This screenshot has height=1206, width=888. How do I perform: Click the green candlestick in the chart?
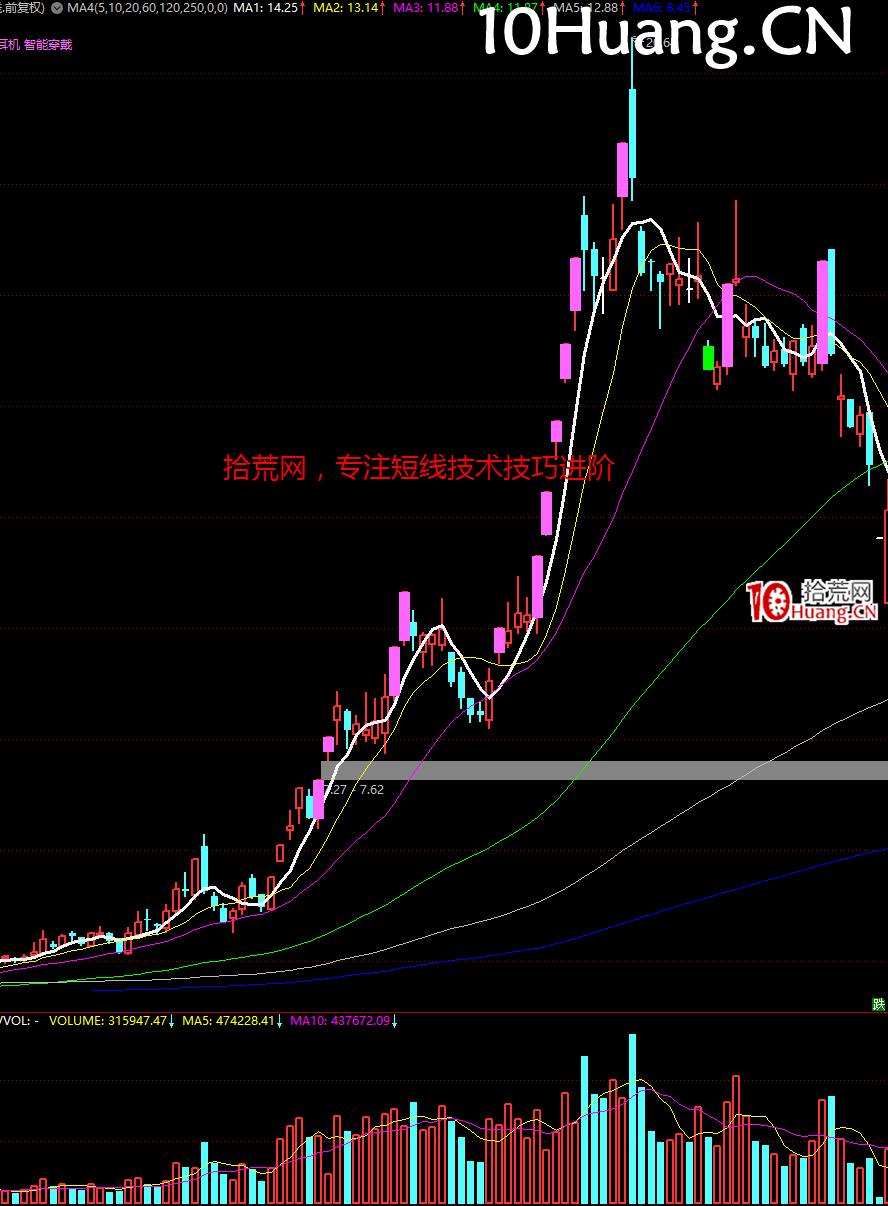[x=708, y=357]
